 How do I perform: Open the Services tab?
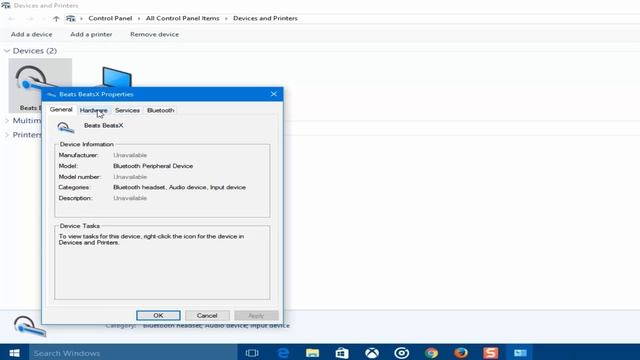point(127,110)
